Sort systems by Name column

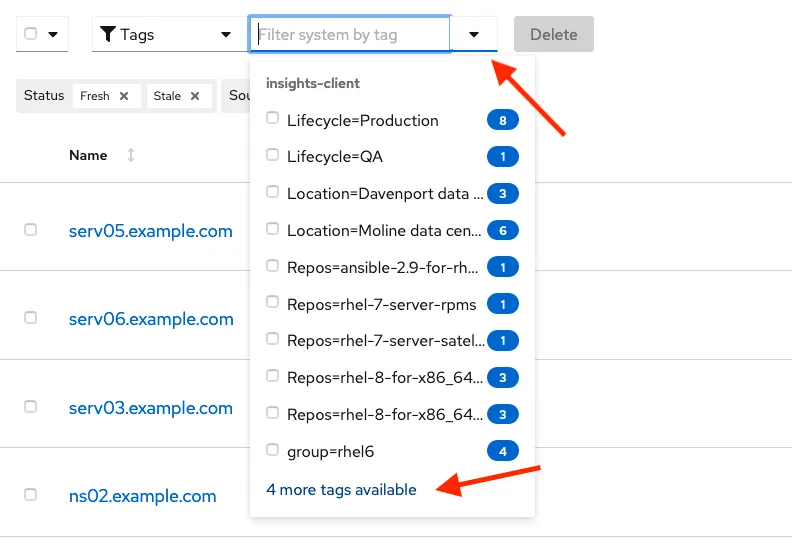point(130,156)
